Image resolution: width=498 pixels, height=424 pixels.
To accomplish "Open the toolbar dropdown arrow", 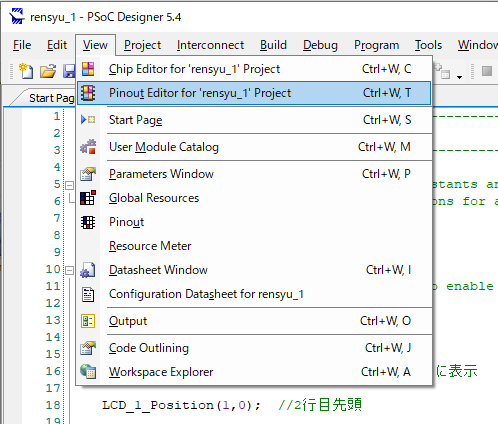I will (460, 77).
